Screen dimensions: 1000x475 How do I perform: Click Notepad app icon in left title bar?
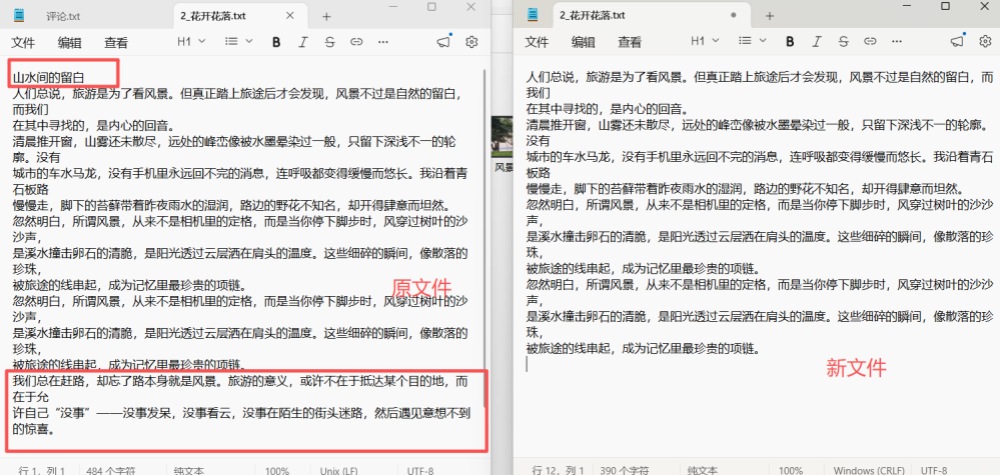20,15
